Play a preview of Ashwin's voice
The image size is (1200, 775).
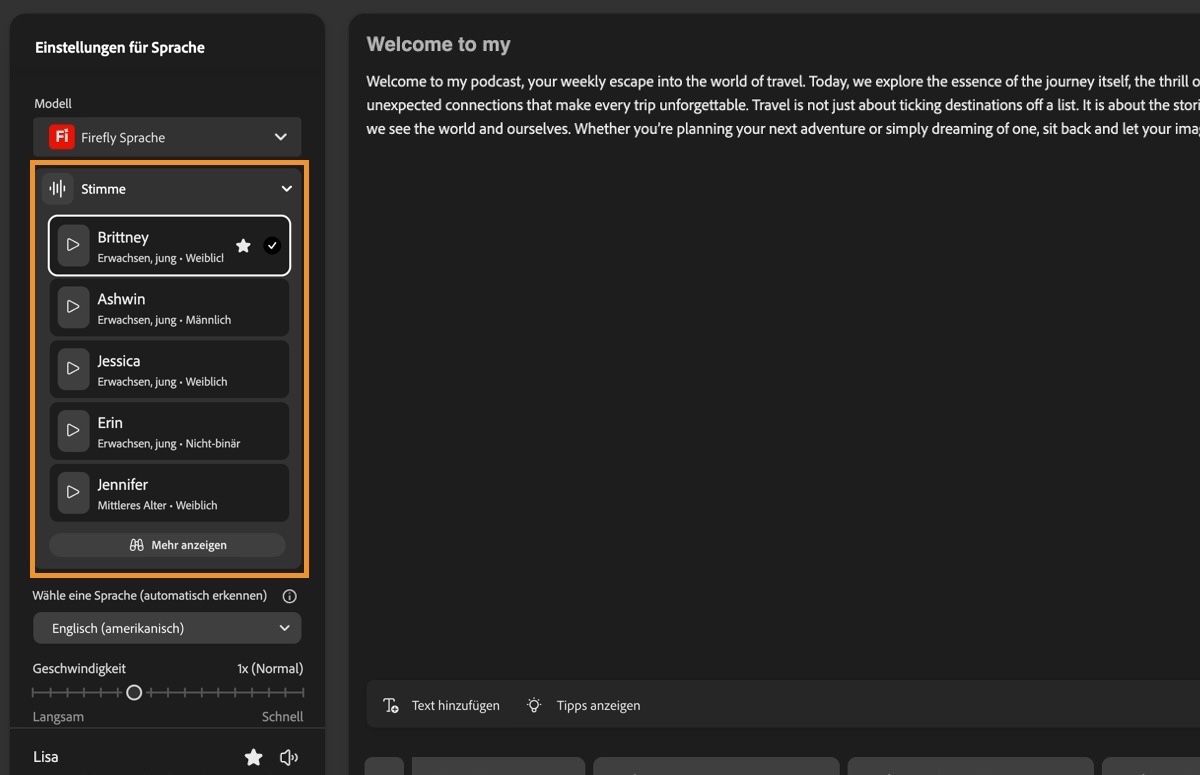[73, 307]
